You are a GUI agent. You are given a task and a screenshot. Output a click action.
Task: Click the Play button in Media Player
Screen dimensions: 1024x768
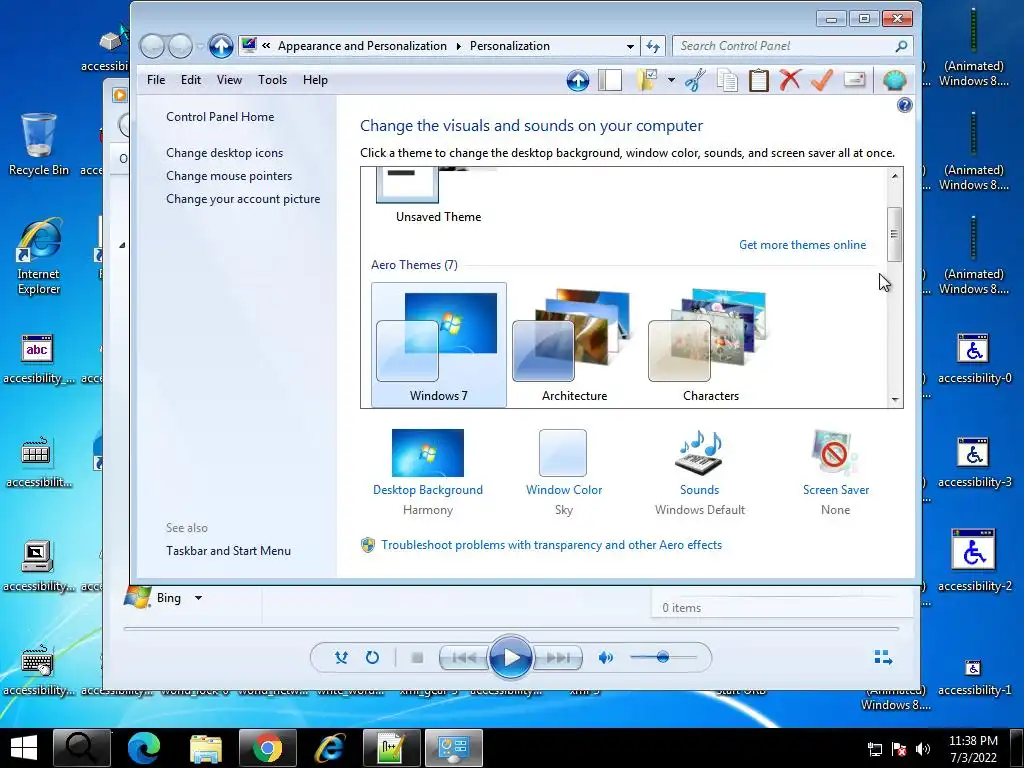coord(510,658)
